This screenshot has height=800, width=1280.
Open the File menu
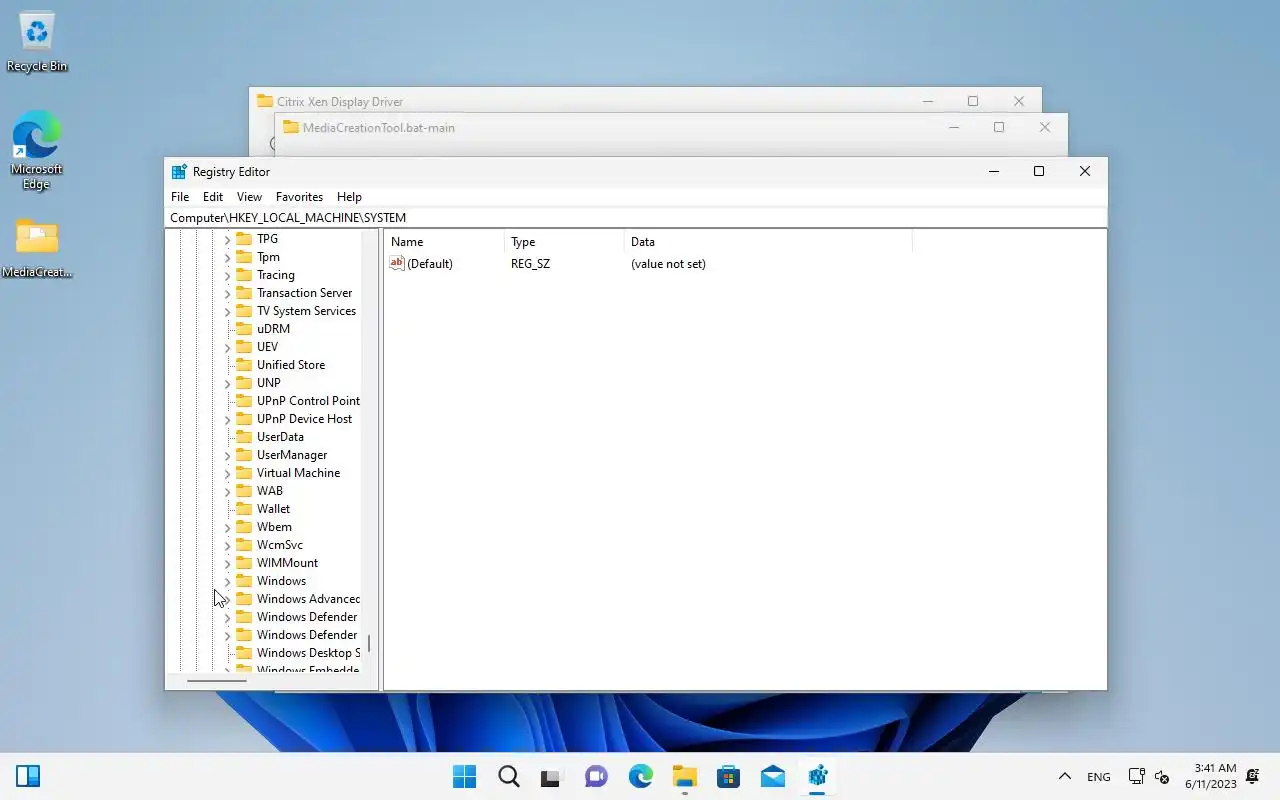pyautogui.click(x=180, y=197)
